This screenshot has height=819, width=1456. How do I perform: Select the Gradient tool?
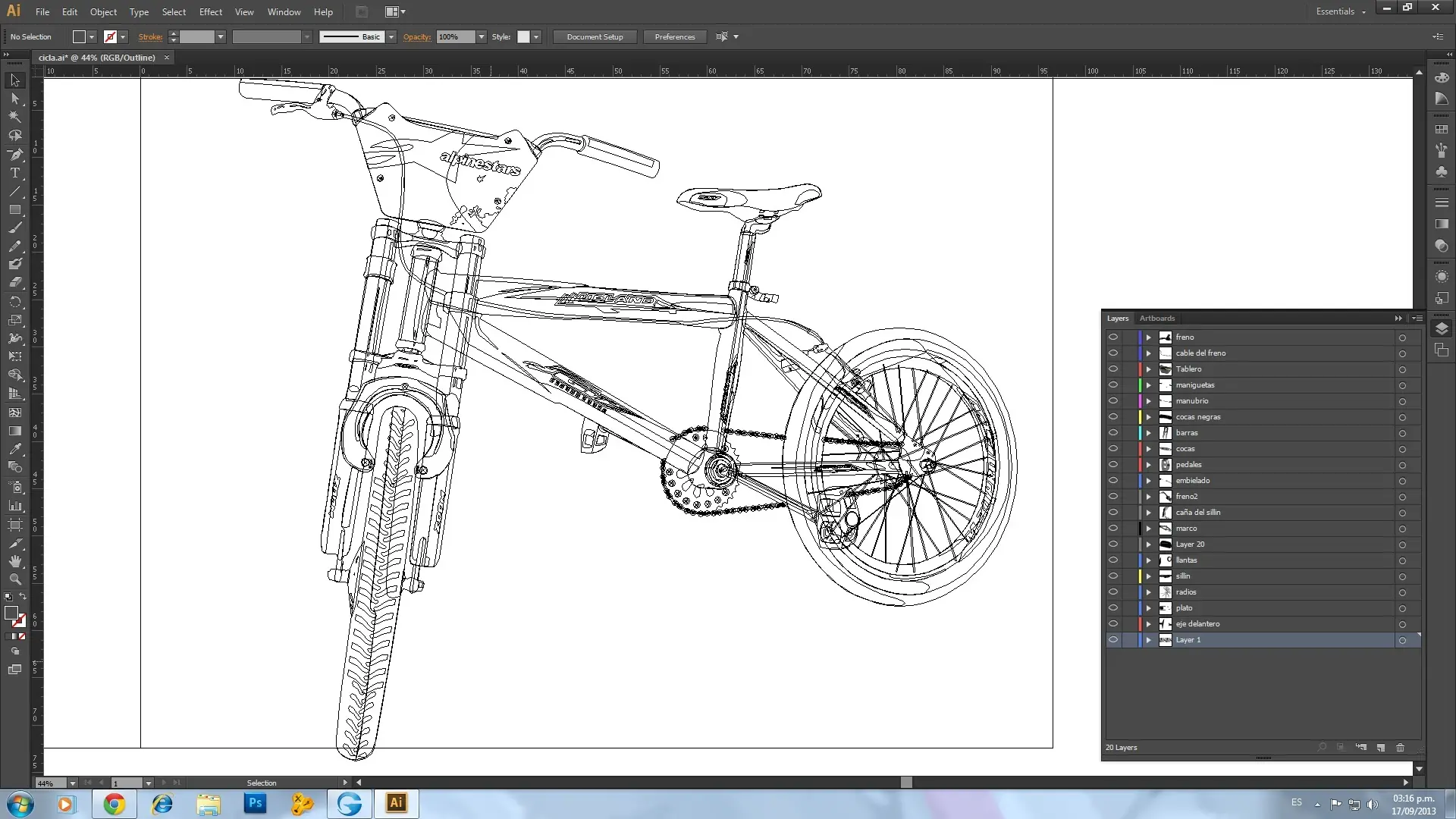pos(14,431)
